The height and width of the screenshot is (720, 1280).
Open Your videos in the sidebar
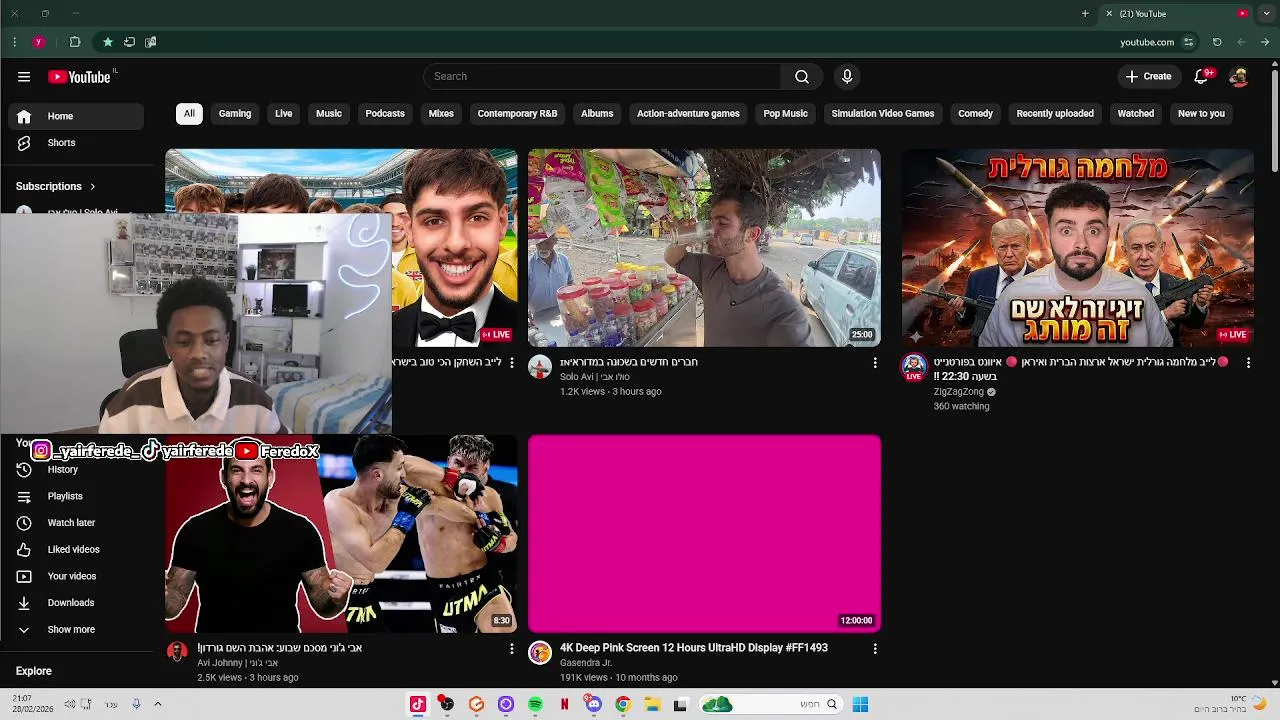(x=76, y=576)
